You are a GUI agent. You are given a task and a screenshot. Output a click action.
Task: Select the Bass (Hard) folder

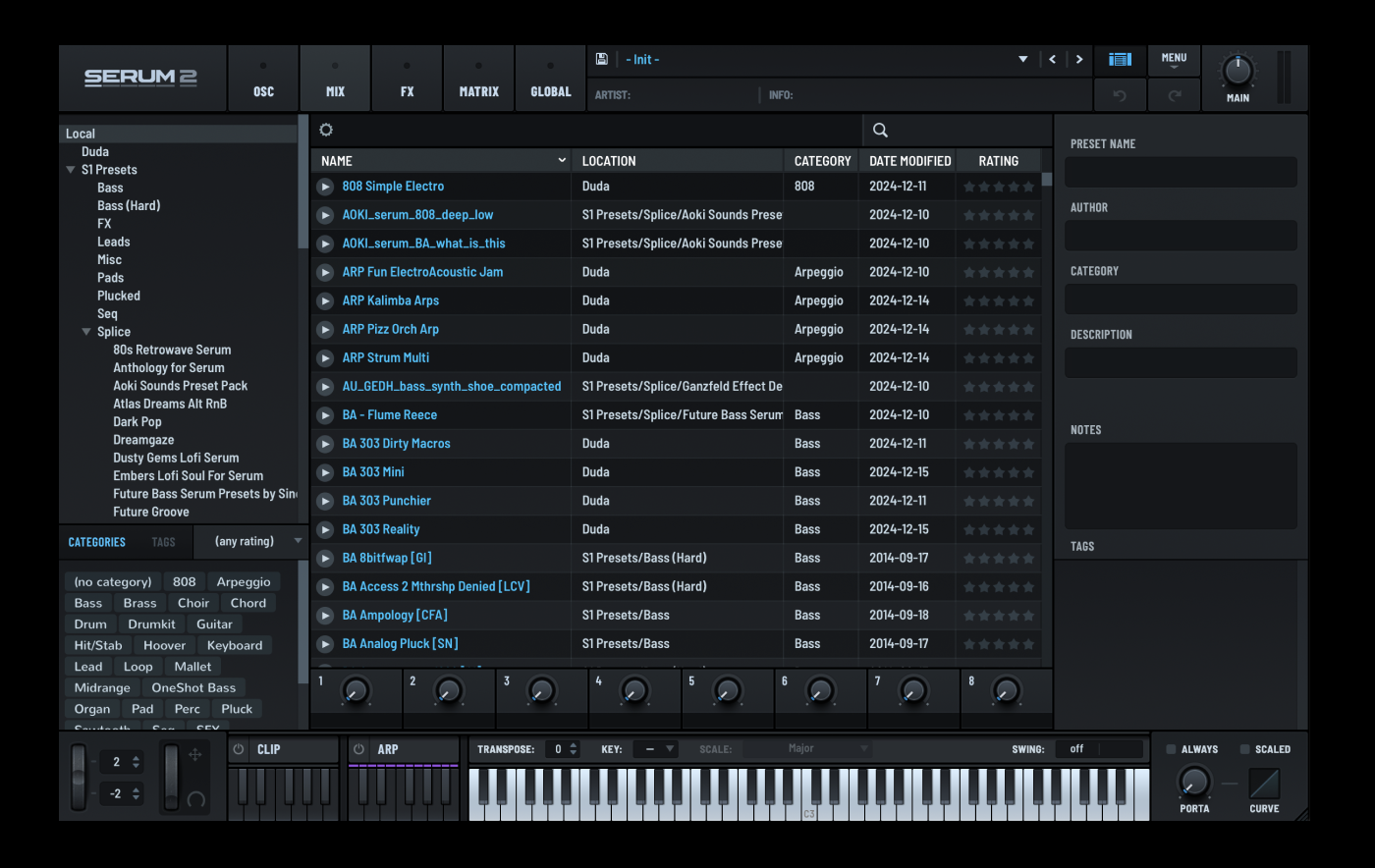point(129,206)
